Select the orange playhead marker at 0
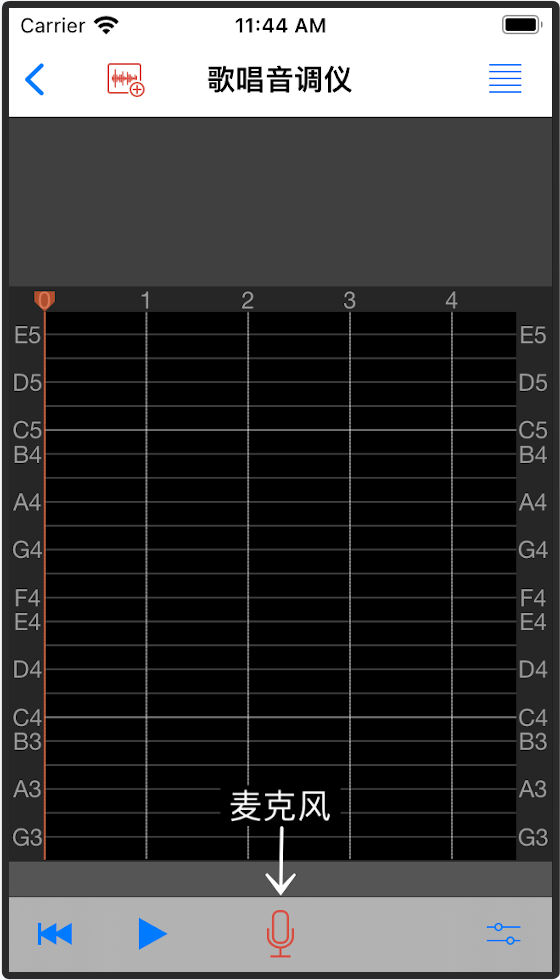The height and width of the screenshot is (980, 560). (x=44, y=301)
